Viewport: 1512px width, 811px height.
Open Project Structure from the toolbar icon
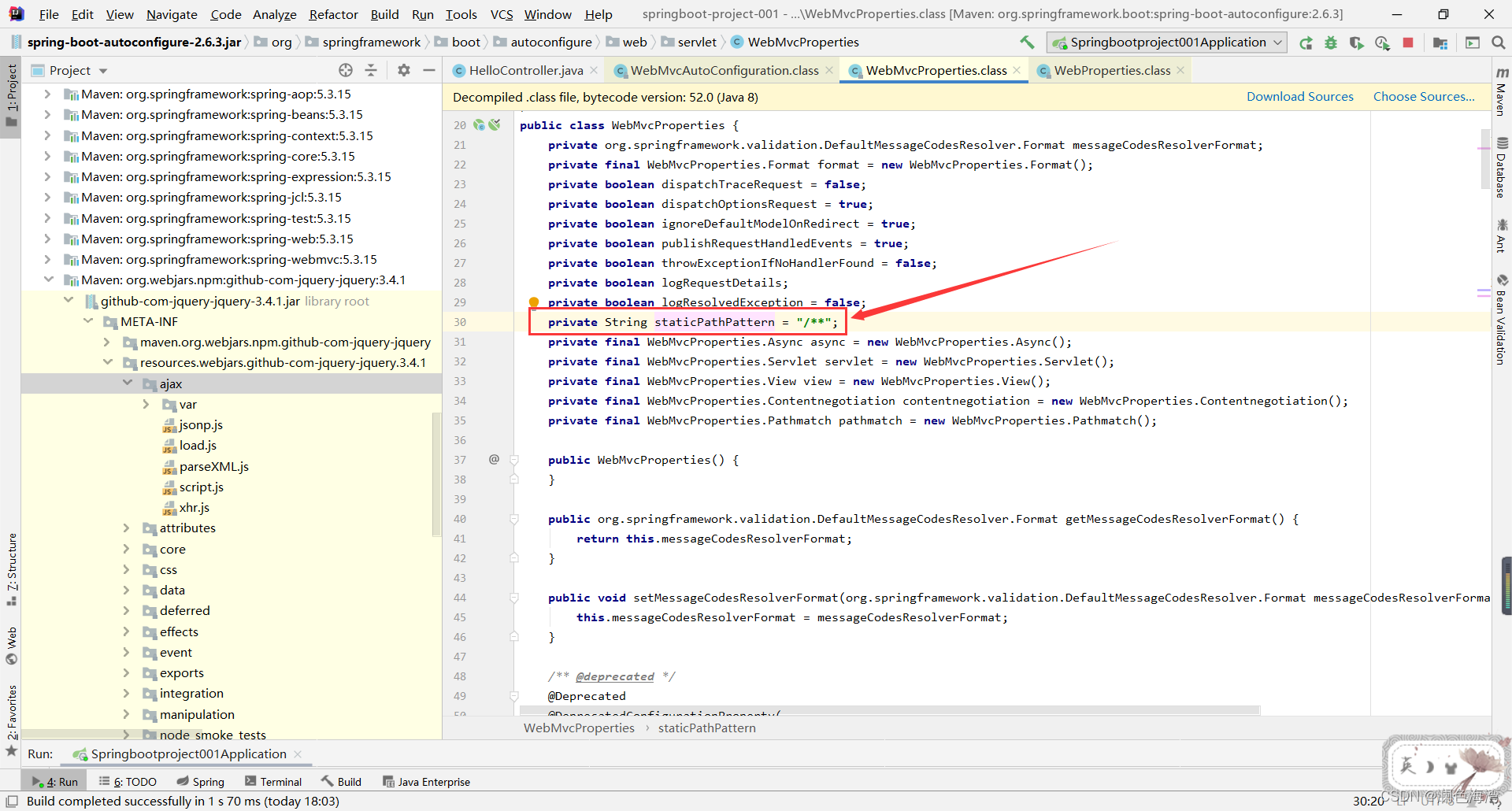[x=1440, y=43]
